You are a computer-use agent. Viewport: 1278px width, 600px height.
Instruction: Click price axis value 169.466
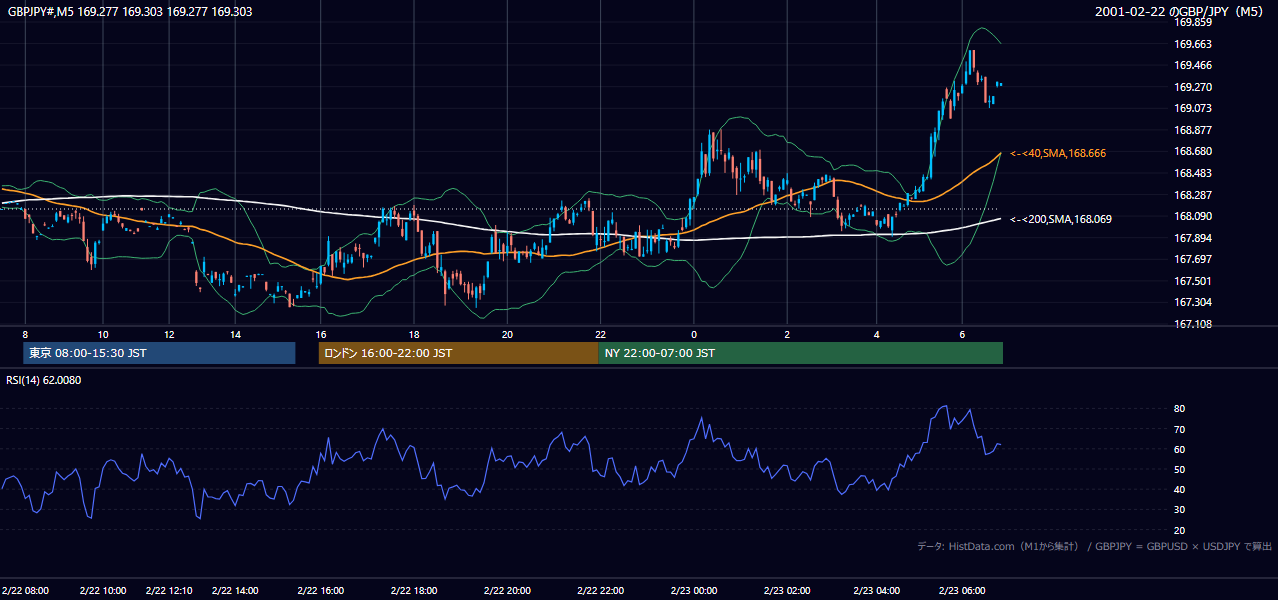[1193, 65]
